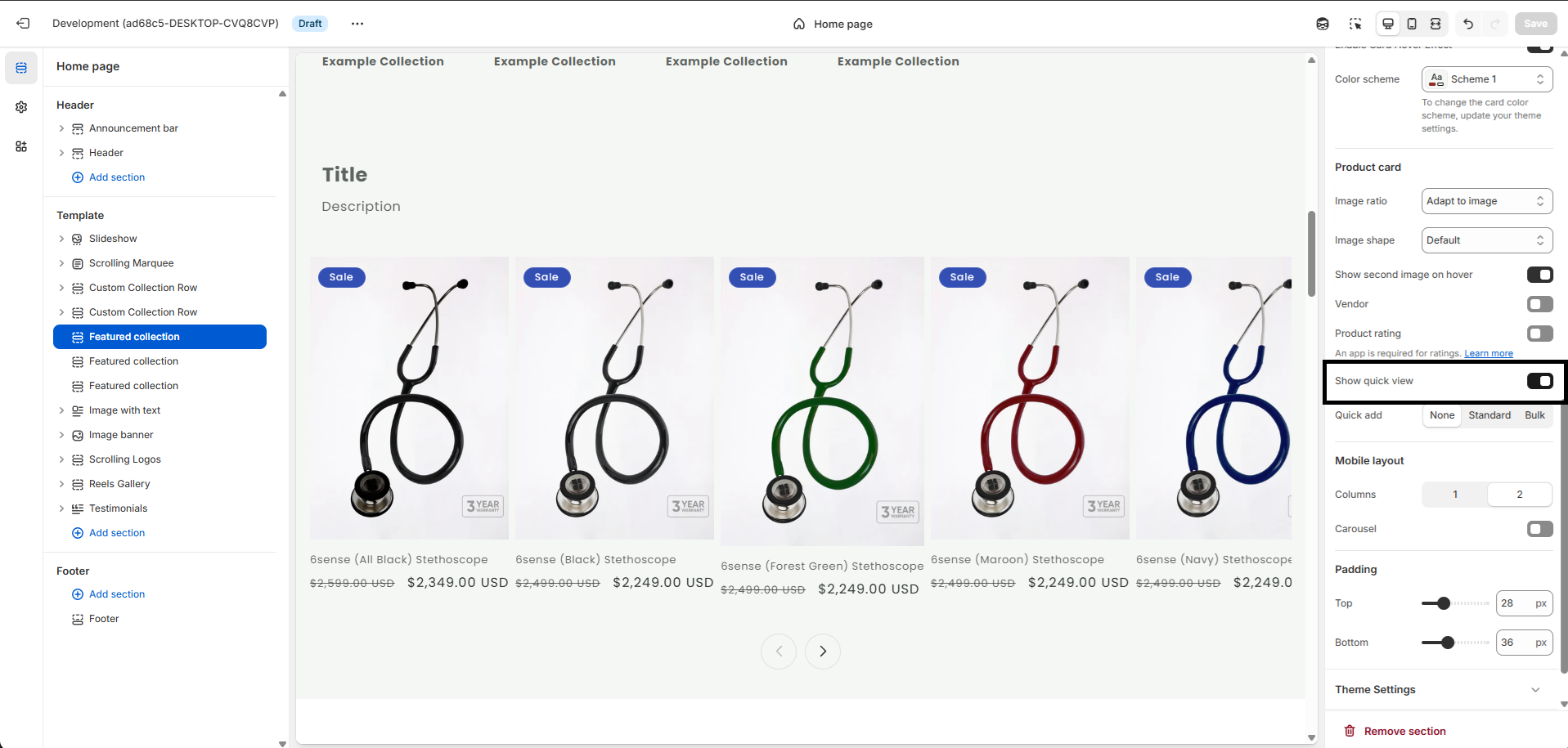Open the Sections panel in the left sidebar
Viewport: 1568px width, 748px height.
pyautogui.click(x=21, y=68)
